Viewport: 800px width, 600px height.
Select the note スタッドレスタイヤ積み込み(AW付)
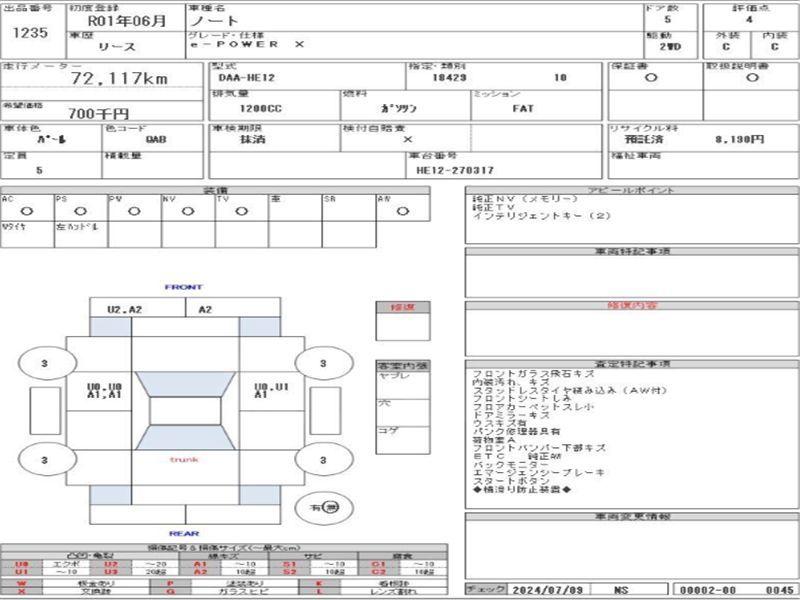[570, 391]
